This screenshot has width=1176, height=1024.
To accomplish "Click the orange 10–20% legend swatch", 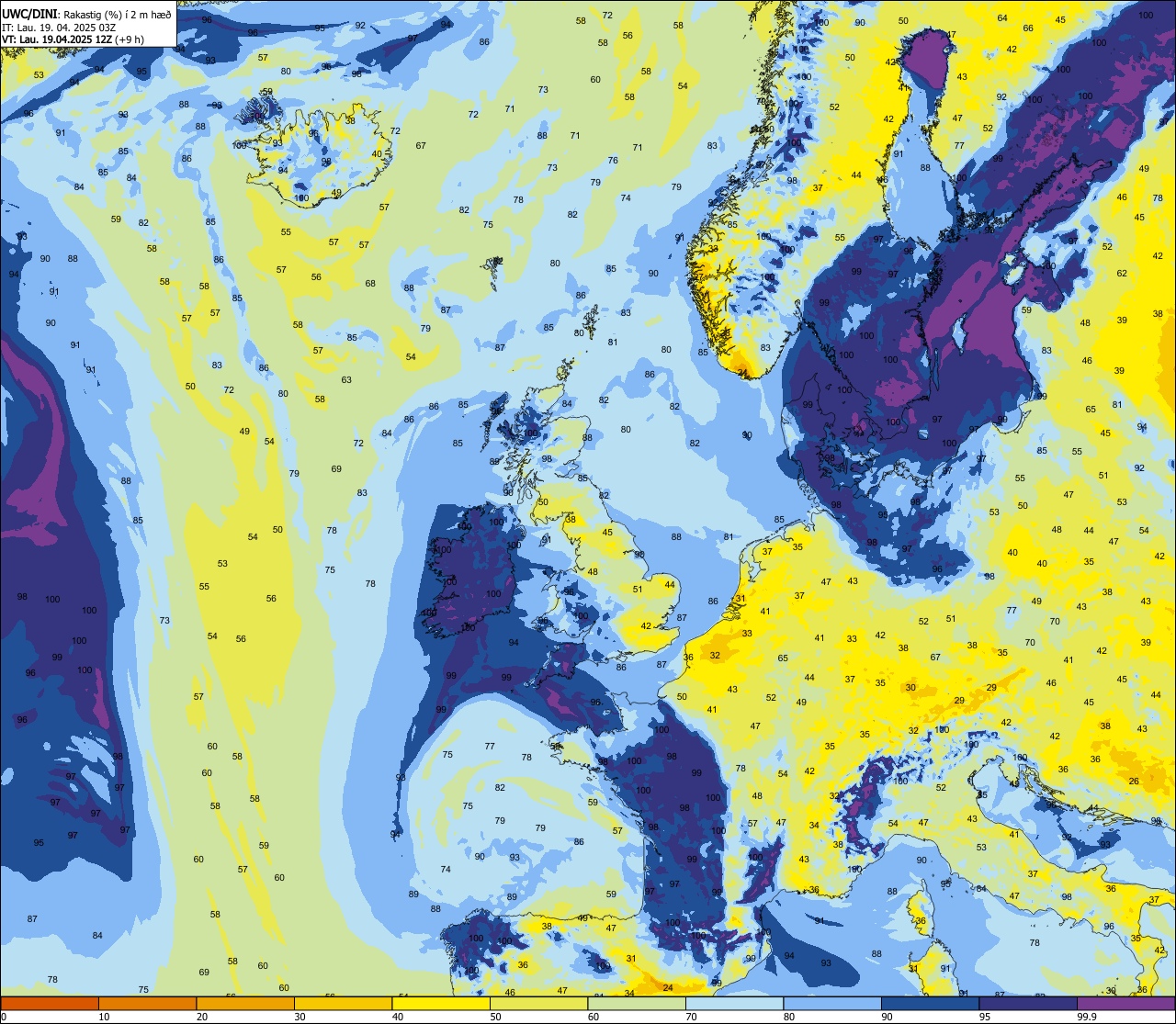I will (147, 1004).
